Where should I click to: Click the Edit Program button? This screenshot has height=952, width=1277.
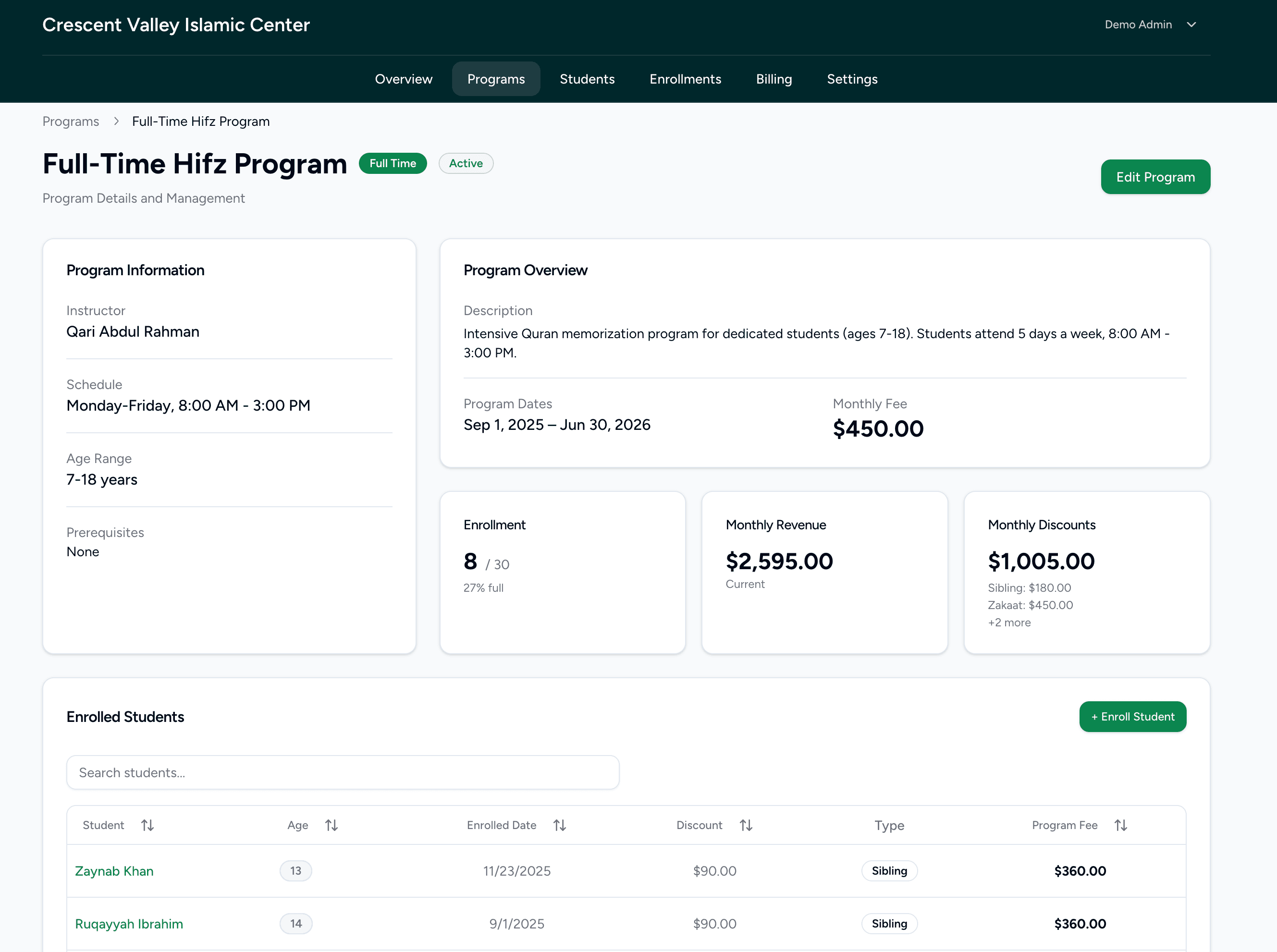(1155, 176)
